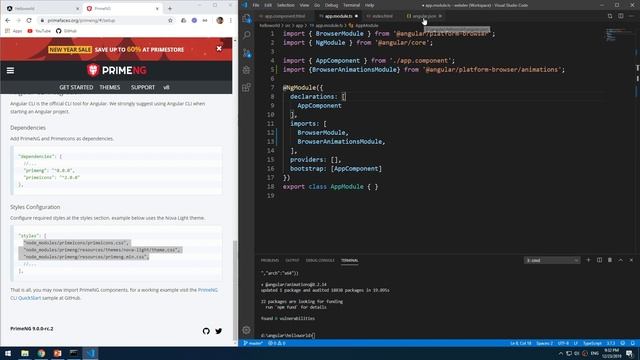The height and width of the screenshot is (360, 640).
Task: Open the Search view in VS Code
Action: click(247, 36)
